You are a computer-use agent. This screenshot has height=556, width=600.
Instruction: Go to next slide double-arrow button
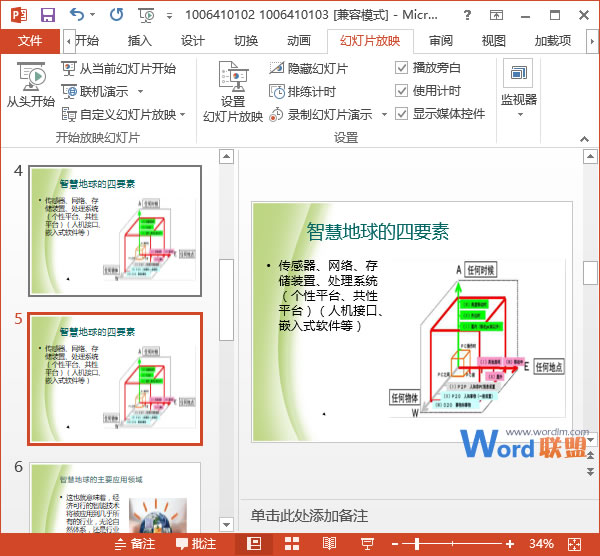click(x=590, y=472)
